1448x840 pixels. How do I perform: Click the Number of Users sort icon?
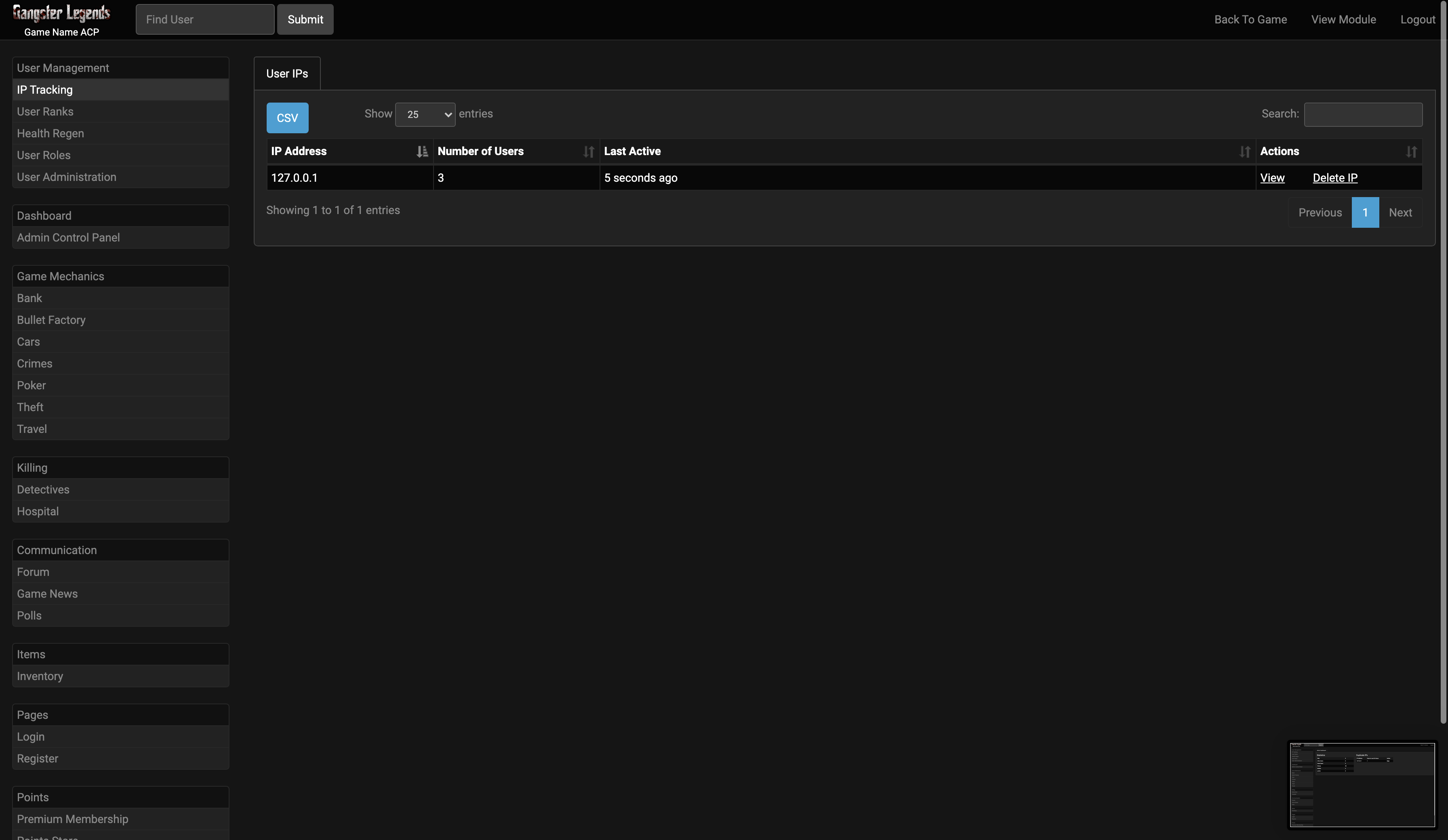coord(588,152)
